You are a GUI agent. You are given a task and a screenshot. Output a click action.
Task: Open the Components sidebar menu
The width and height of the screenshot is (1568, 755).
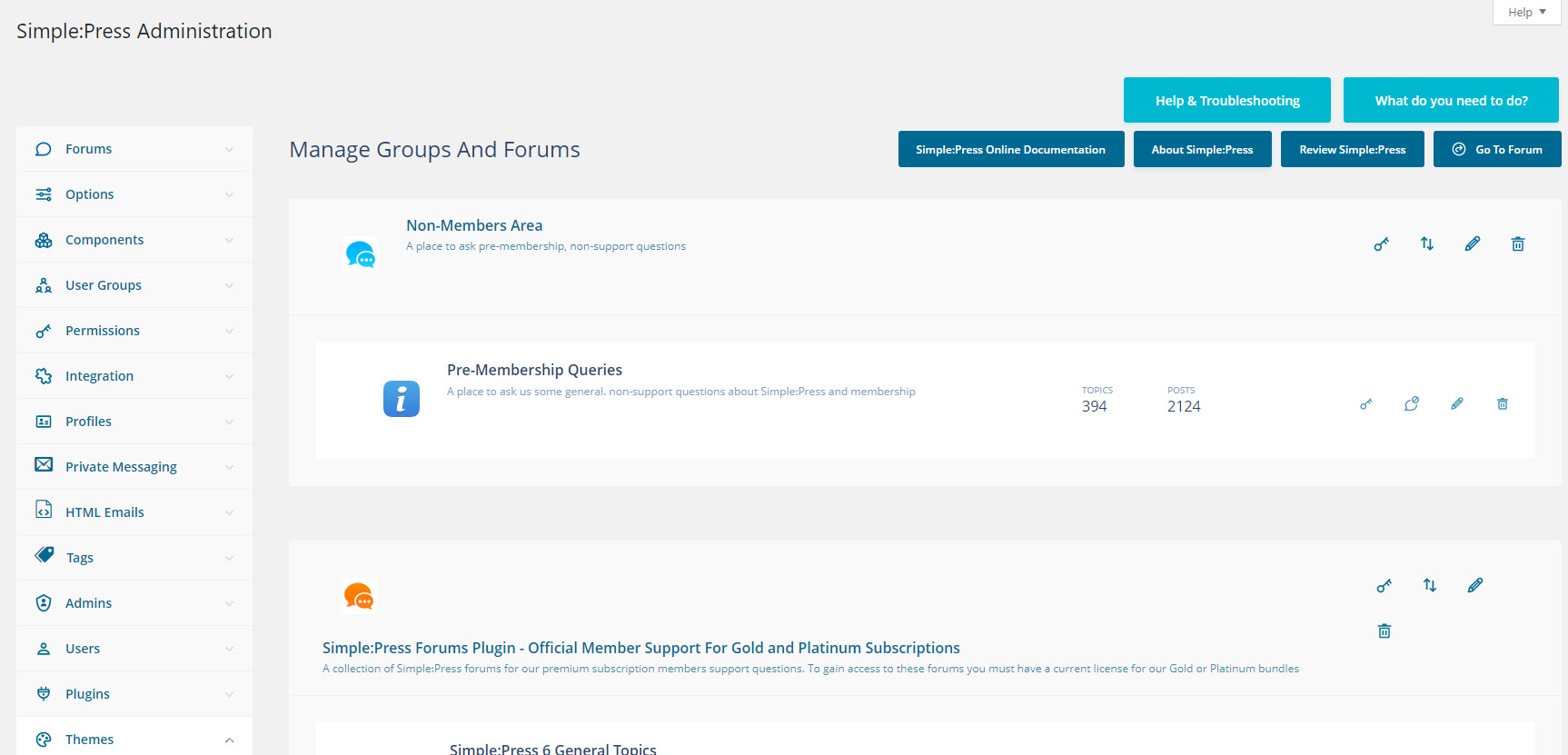point(134,240)
